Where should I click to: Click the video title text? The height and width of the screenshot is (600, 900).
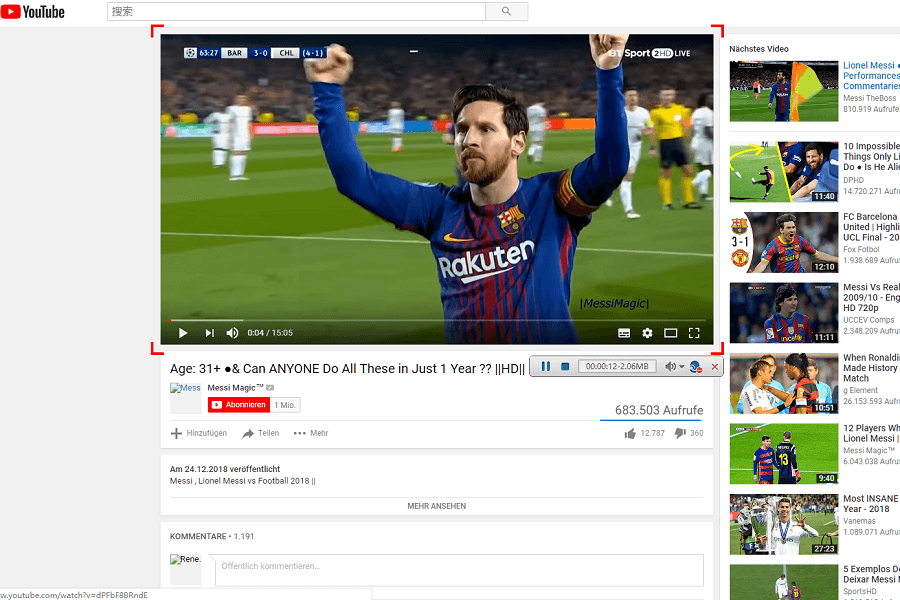(347, 369)
